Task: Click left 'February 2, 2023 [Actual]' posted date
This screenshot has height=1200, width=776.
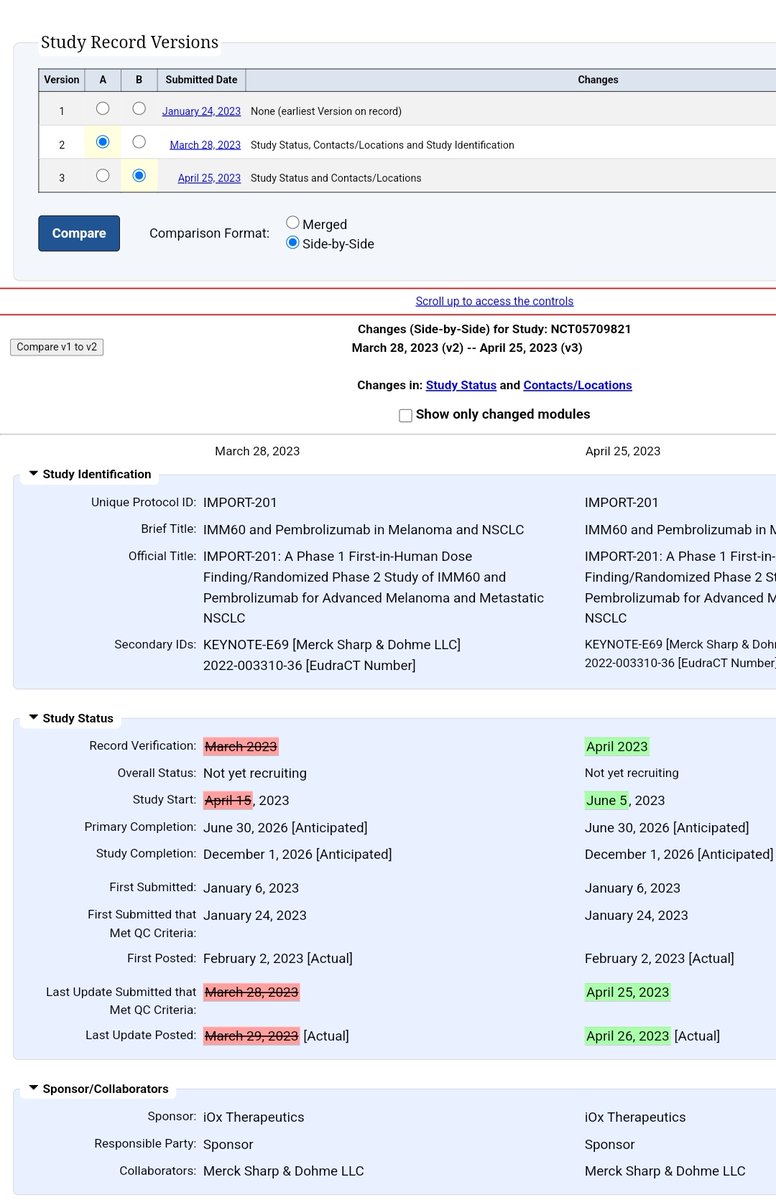Action: (x=278, y=958)
